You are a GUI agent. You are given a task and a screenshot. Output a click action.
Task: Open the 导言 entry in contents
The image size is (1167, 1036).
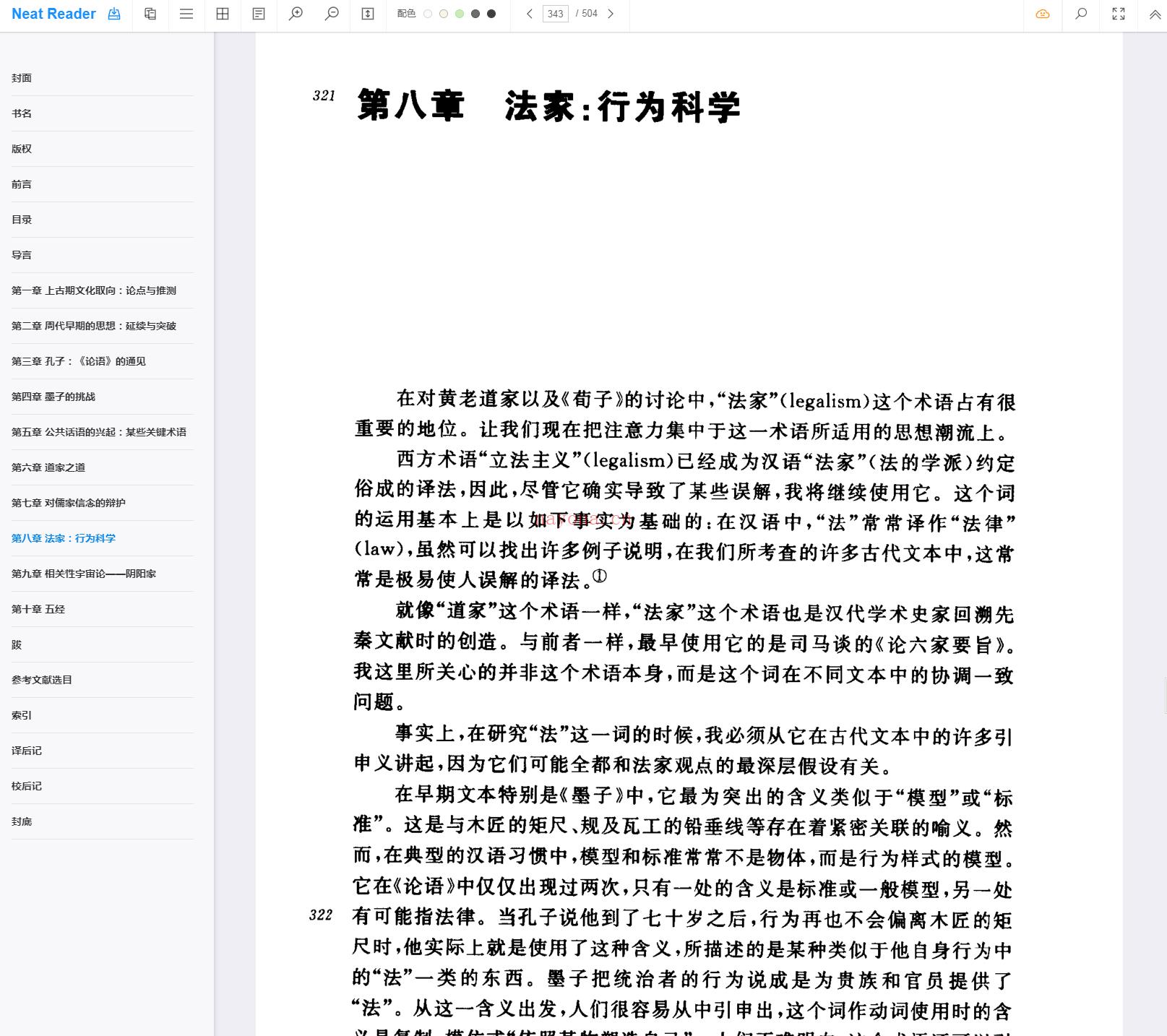(x=22, y=255)
